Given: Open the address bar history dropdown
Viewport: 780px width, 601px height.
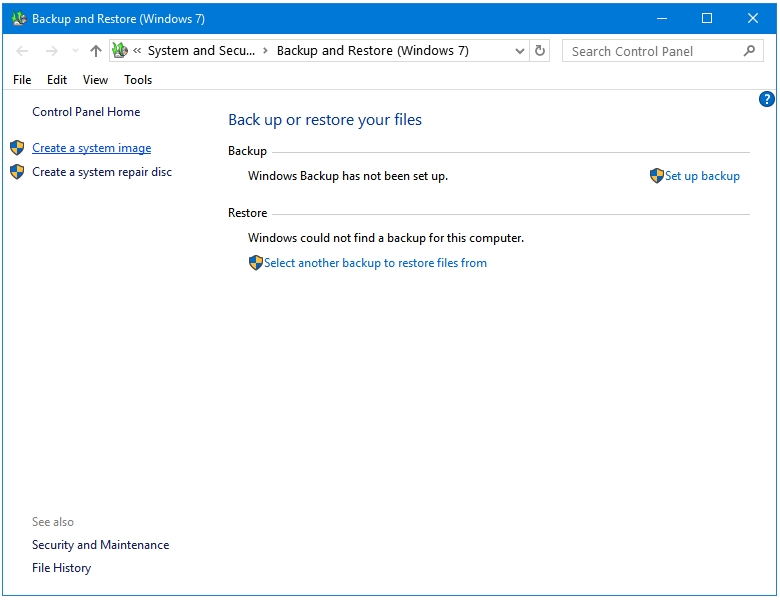Looking at the screenshot, I should [520, 51].
